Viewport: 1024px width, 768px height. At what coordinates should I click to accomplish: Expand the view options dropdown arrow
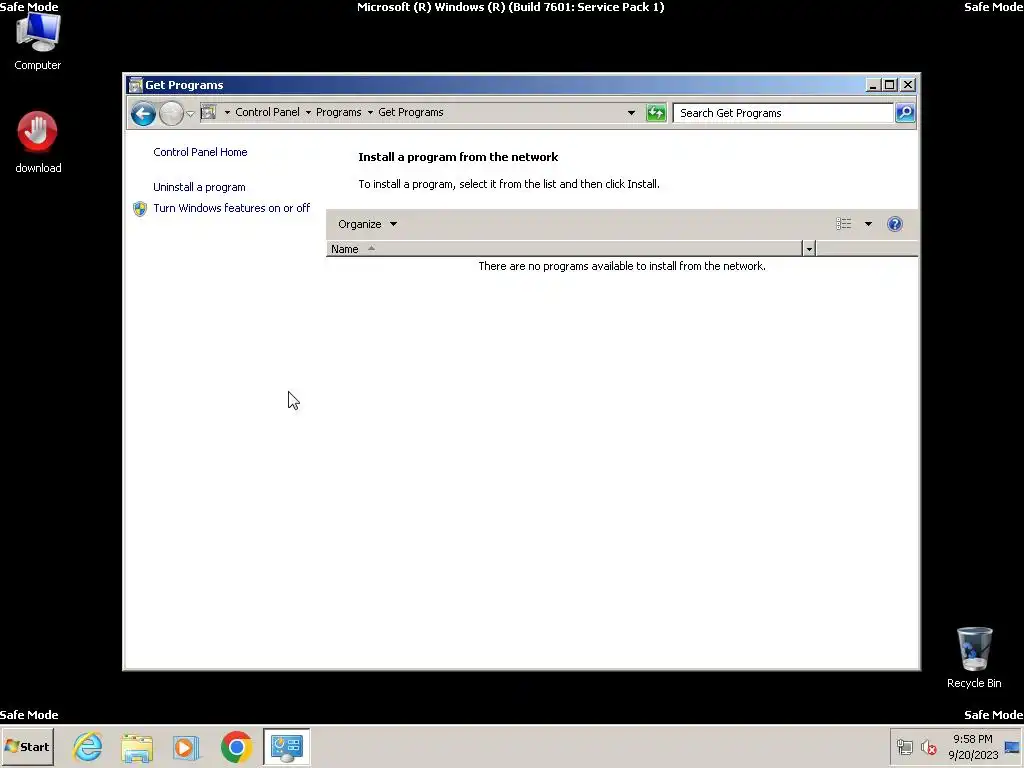point(868,224)
